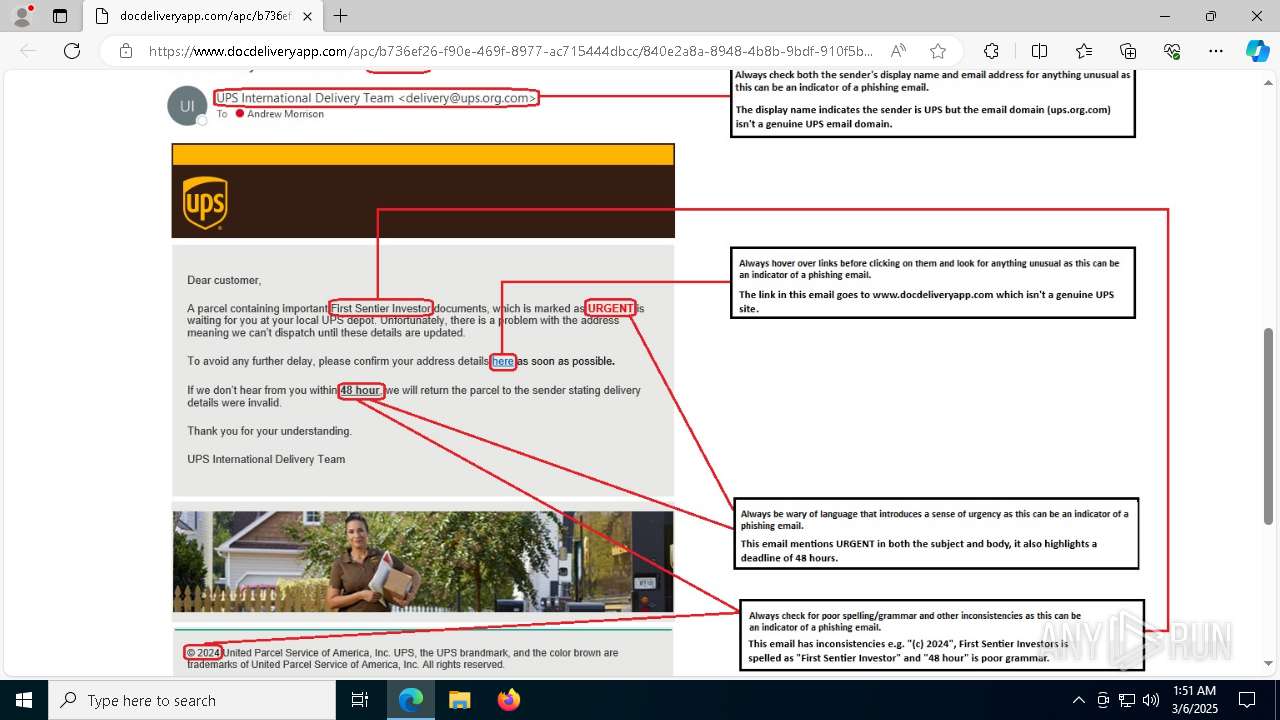Open the Favorites list icon
This screenshot has height=720, width=1280.
[x=1084, y=51]
